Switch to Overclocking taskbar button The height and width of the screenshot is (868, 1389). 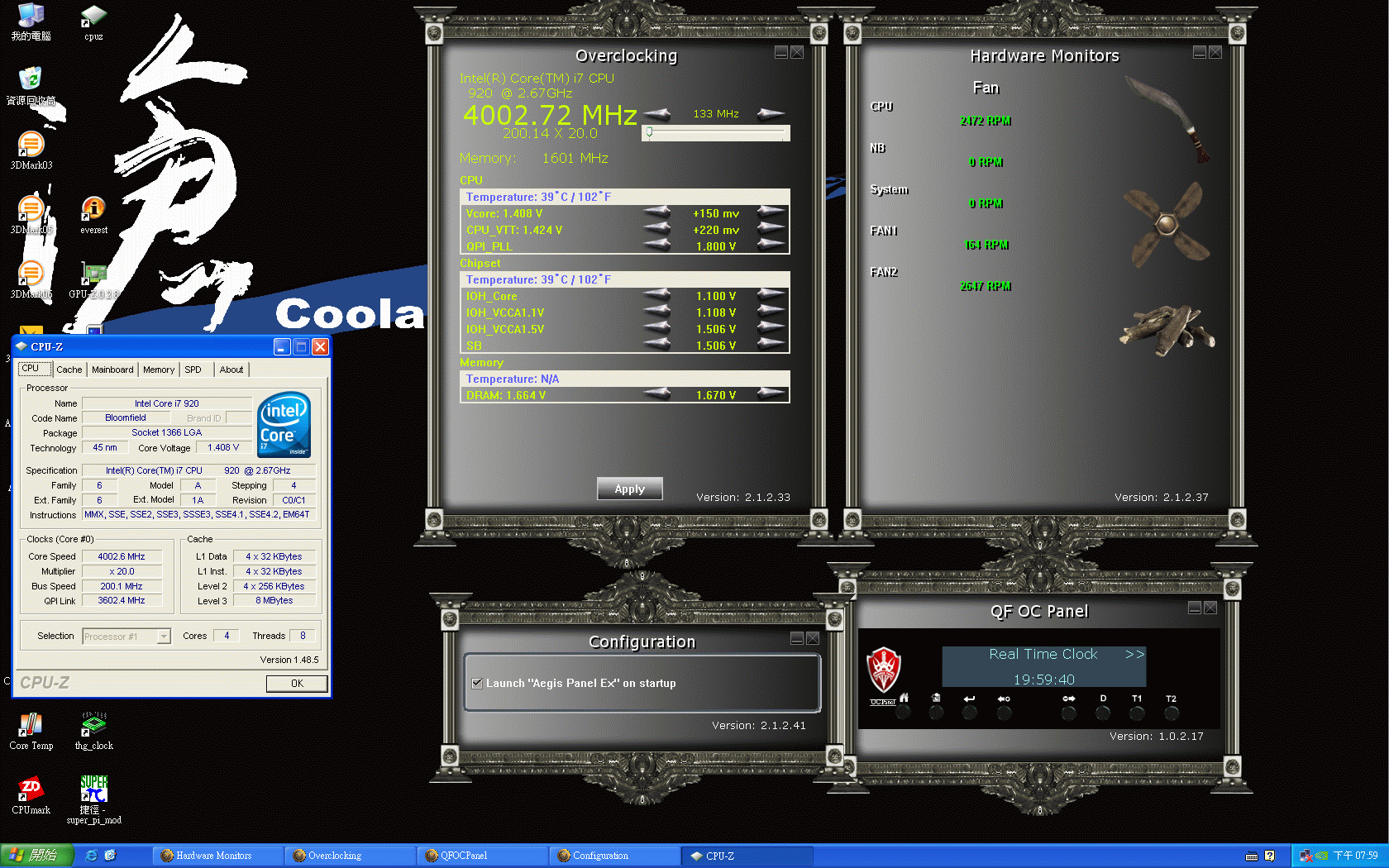pos(350,856)
